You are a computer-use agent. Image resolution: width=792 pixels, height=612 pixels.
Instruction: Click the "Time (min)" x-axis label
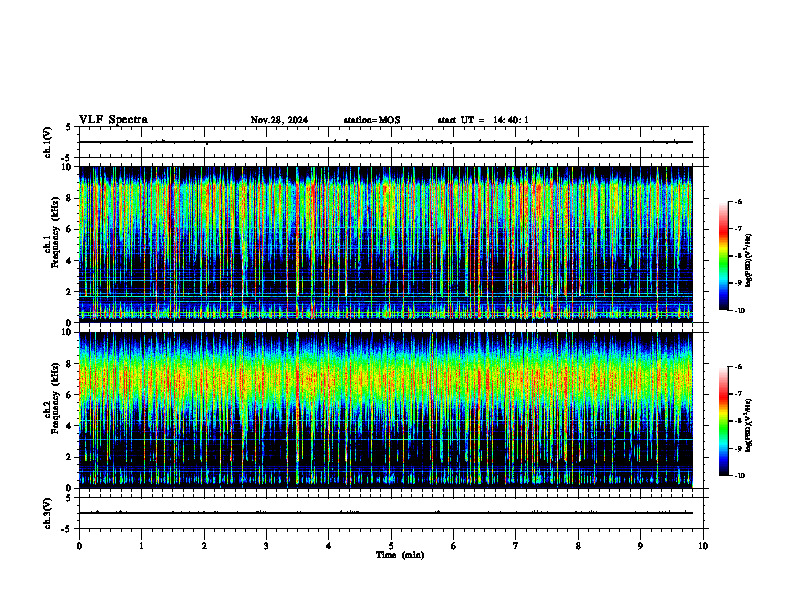click(x=400, y=555)
